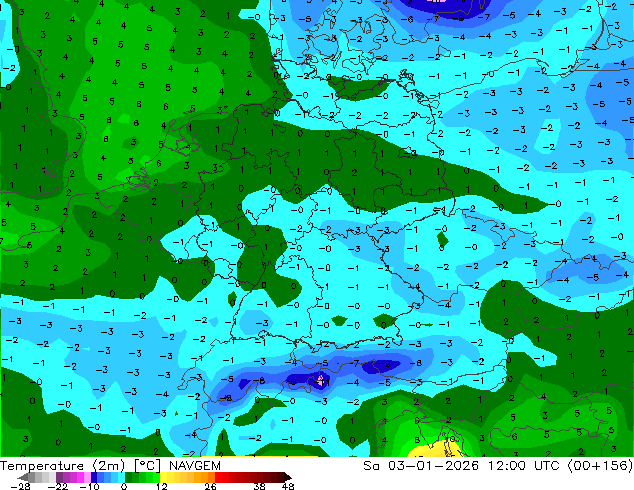
Task: Click the "38" legend value
Action: 260,486
